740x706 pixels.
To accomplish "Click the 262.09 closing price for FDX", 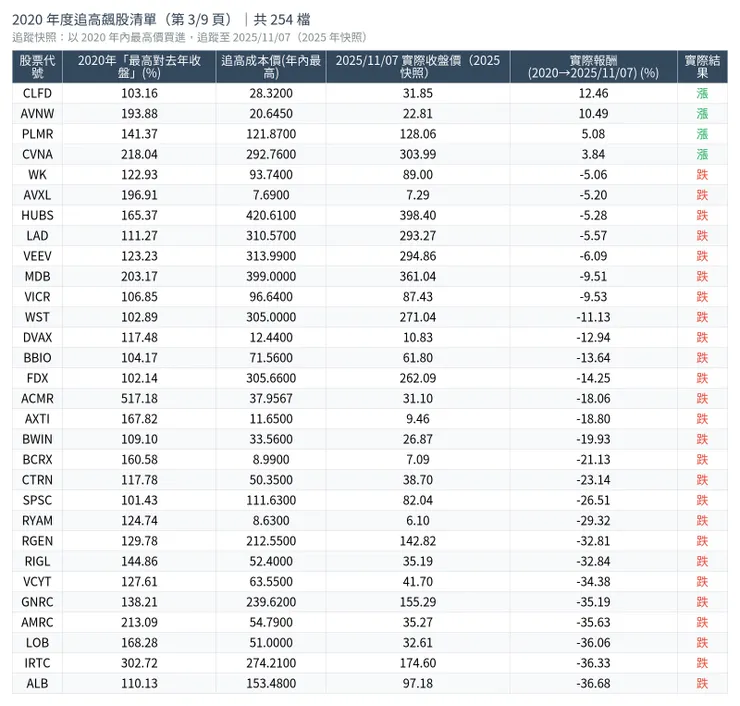I will click(x=418, y=378).
